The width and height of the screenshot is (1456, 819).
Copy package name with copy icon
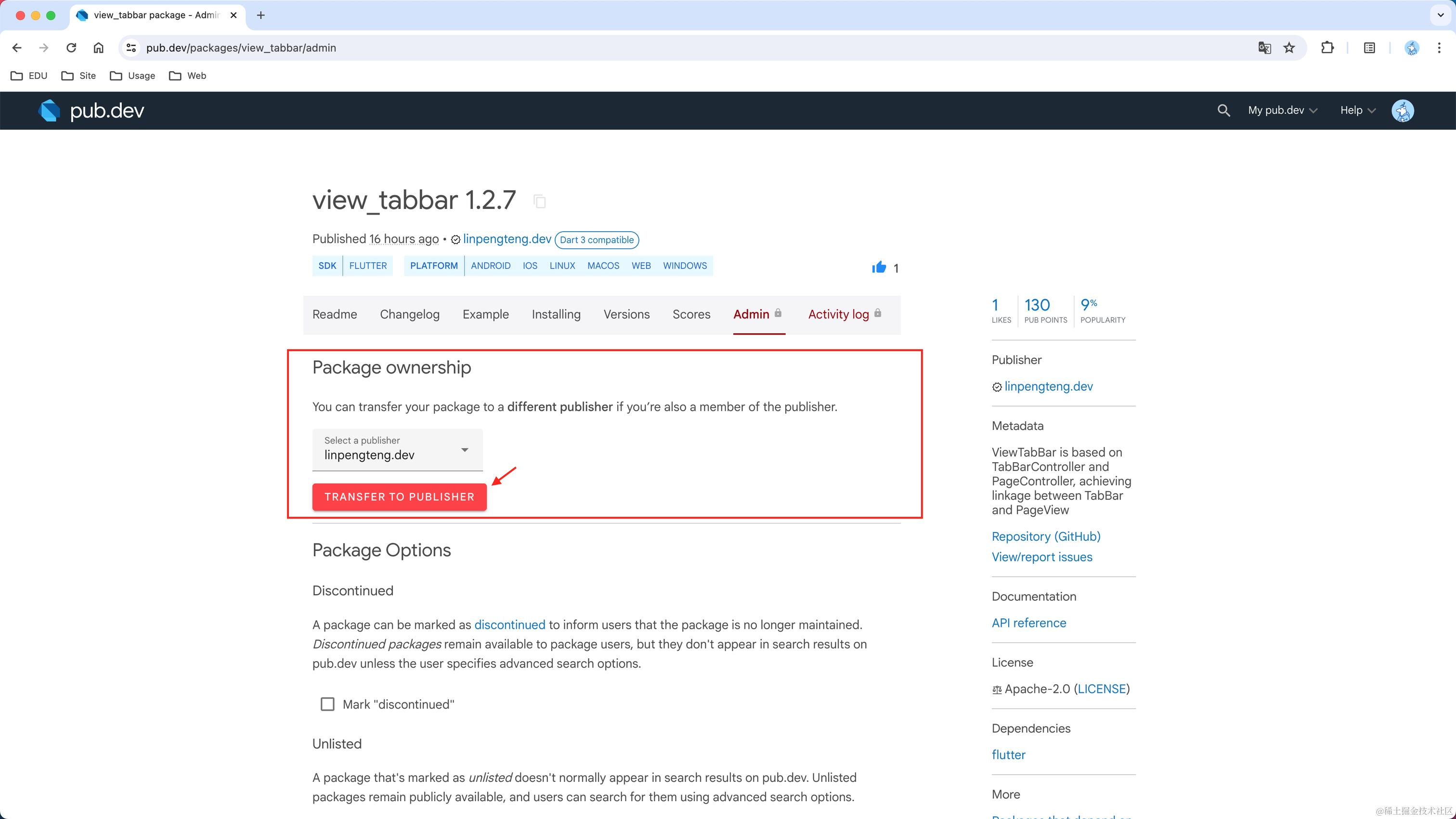click(x=540, y=201)
